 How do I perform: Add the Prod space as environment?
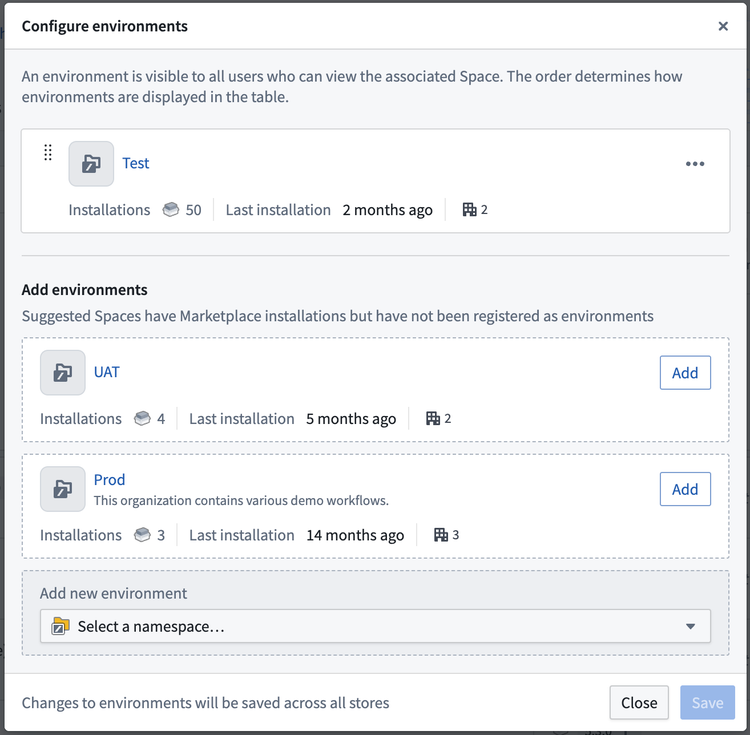point(685,489)
